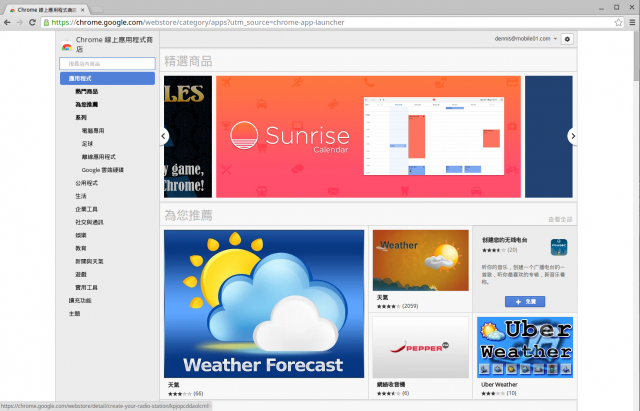Image resolution: width=640 pixels, height=411 pixels.
Task: Expand the dennis@mobile01.com account dropdown
Action: [526, 39]
